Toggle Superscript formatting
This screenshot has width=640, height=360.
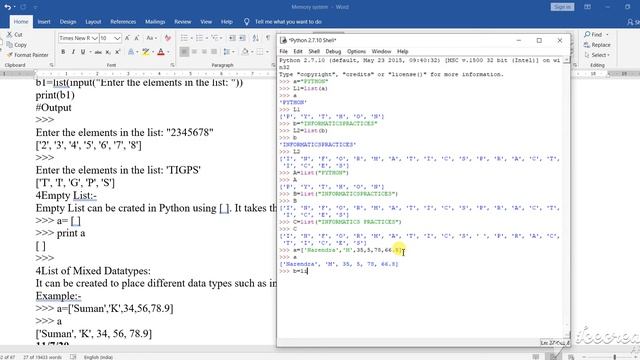118,52
